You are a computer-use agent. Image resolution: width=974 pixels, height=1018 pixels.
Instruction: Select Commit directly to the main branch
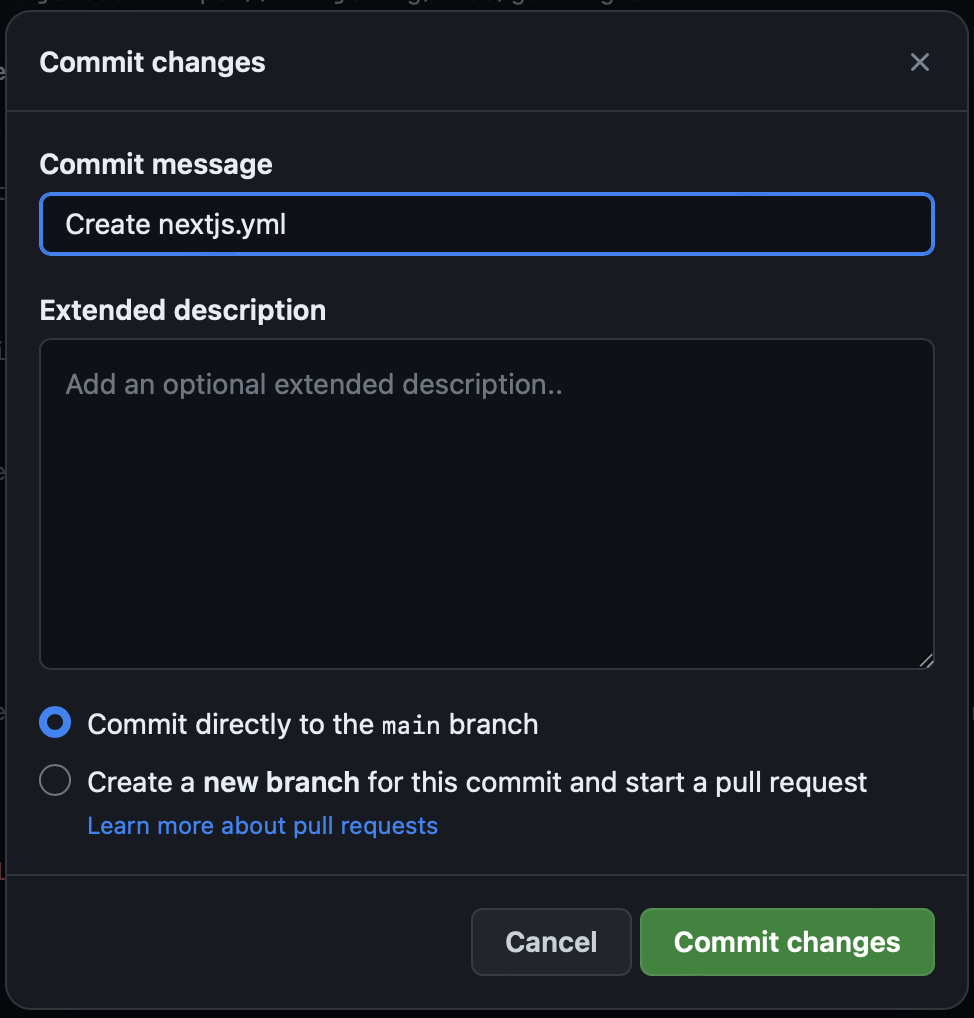coord(55,723)
